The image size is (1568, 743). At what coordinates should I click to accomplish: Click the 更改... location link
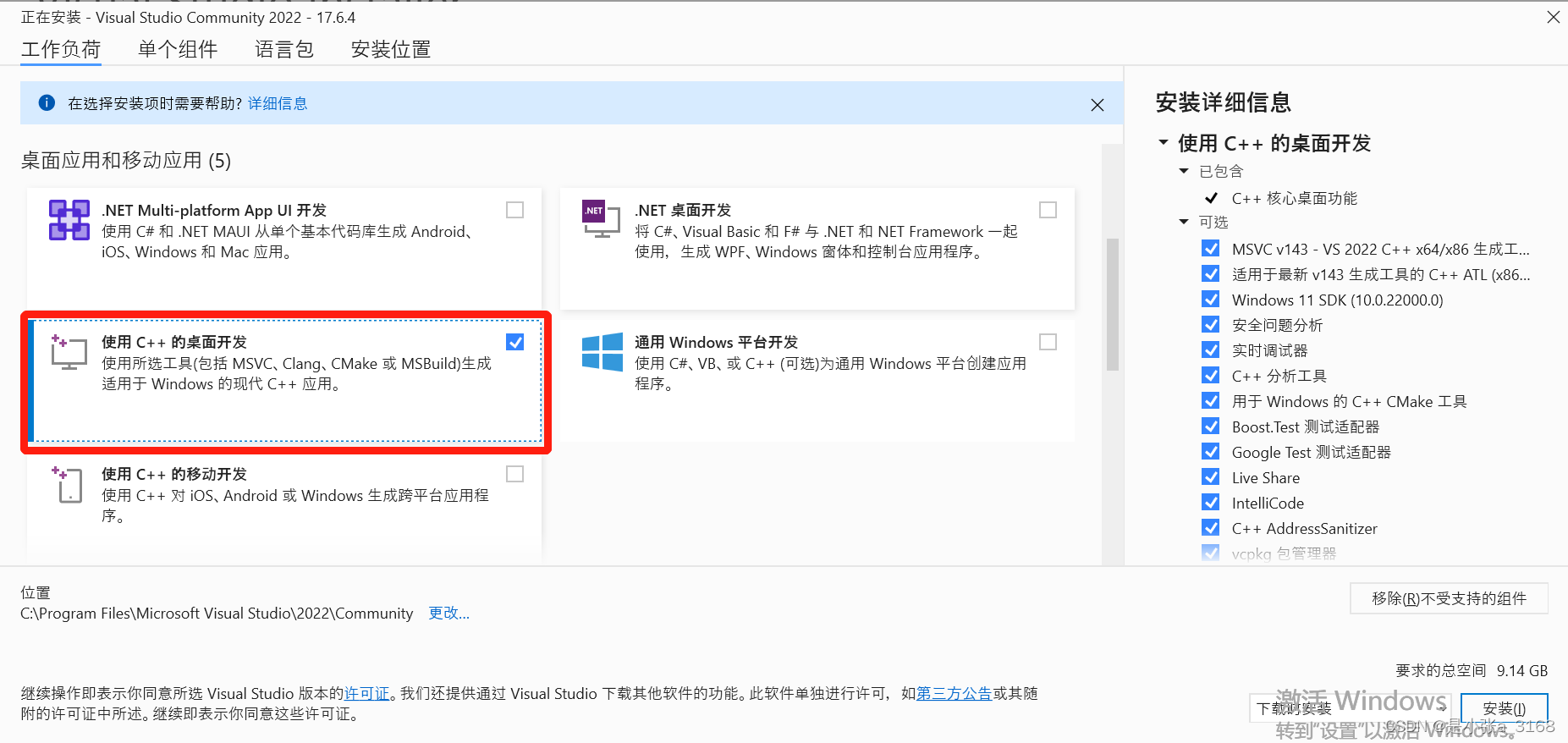click(x=448, y=613)
